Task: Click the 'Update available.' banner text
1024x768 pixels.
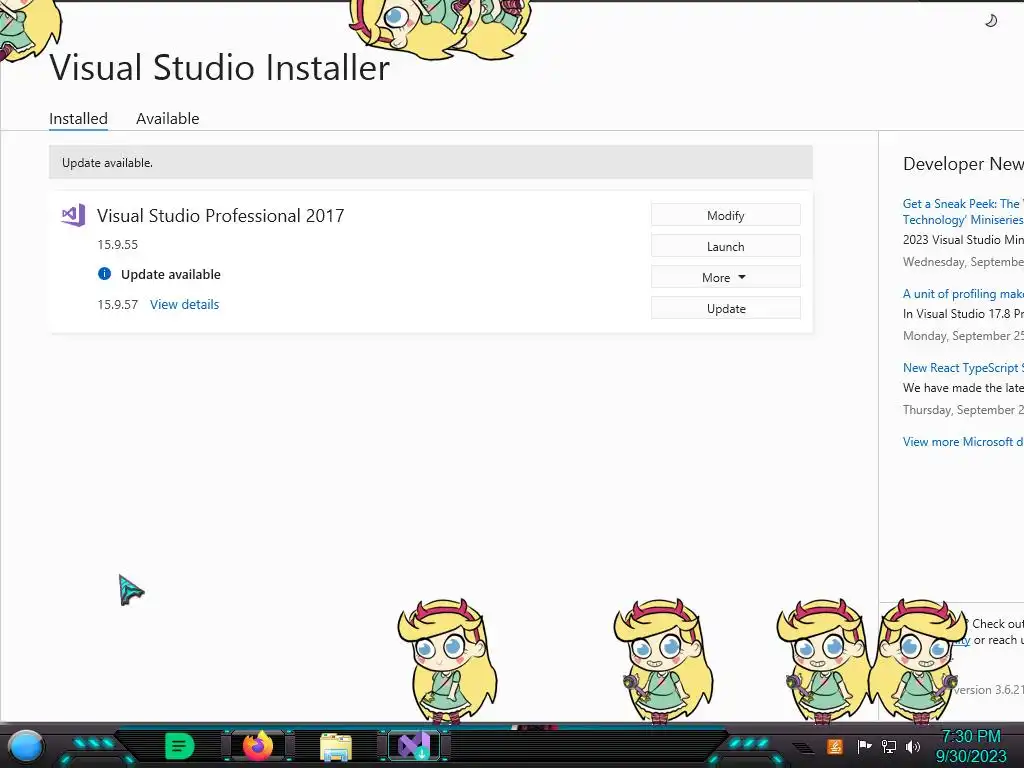Action: [x=107, y=163]
